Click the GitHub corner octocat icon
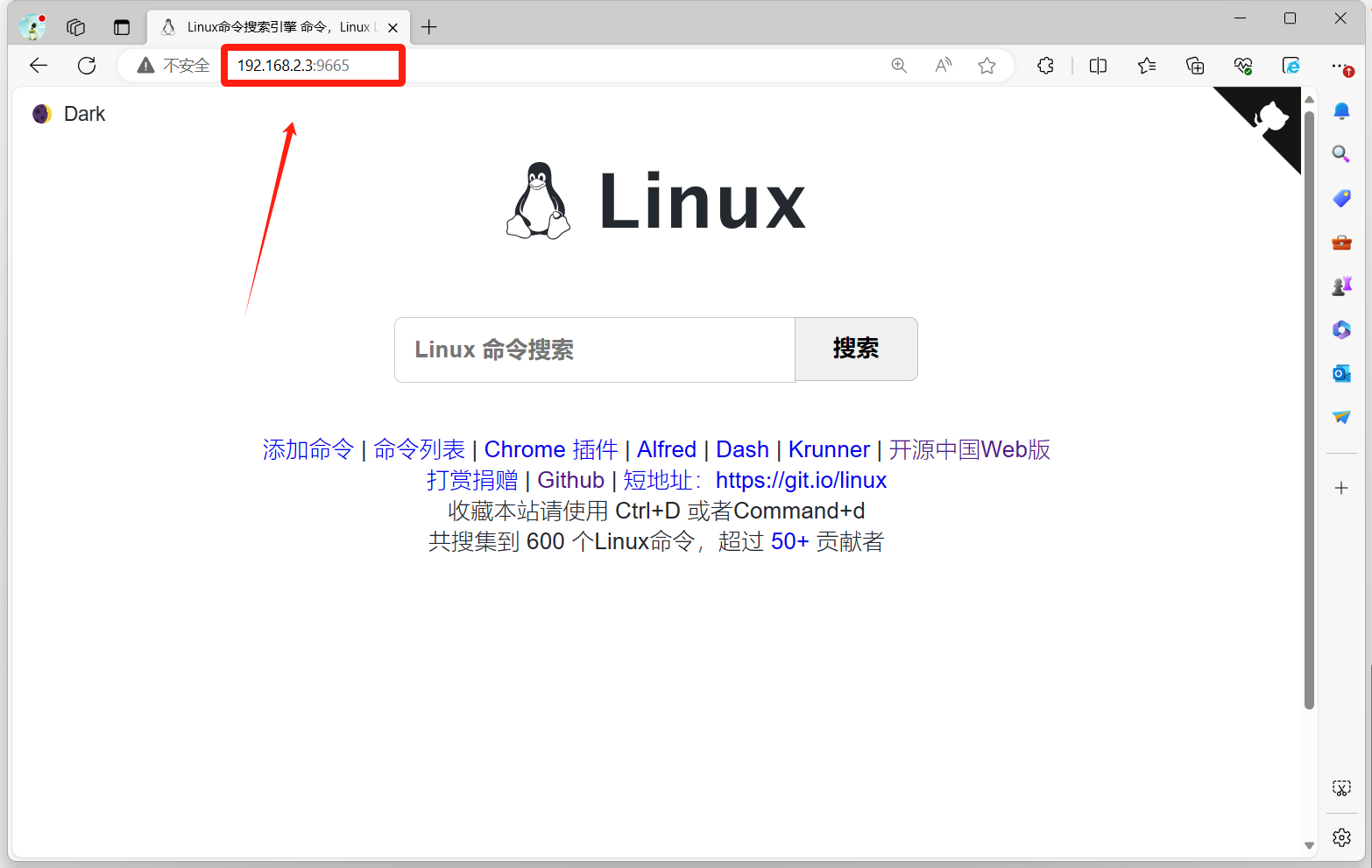 [x=1270, y=118]
